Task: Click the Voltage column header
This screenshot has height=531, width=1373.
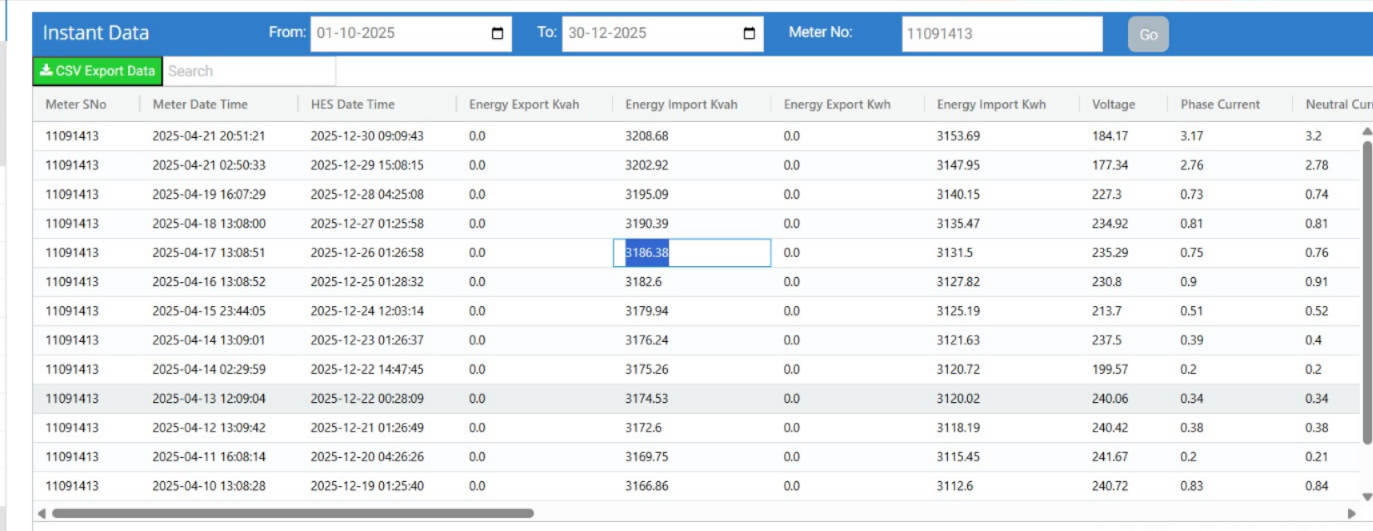Action: [x=1113, y=104]
